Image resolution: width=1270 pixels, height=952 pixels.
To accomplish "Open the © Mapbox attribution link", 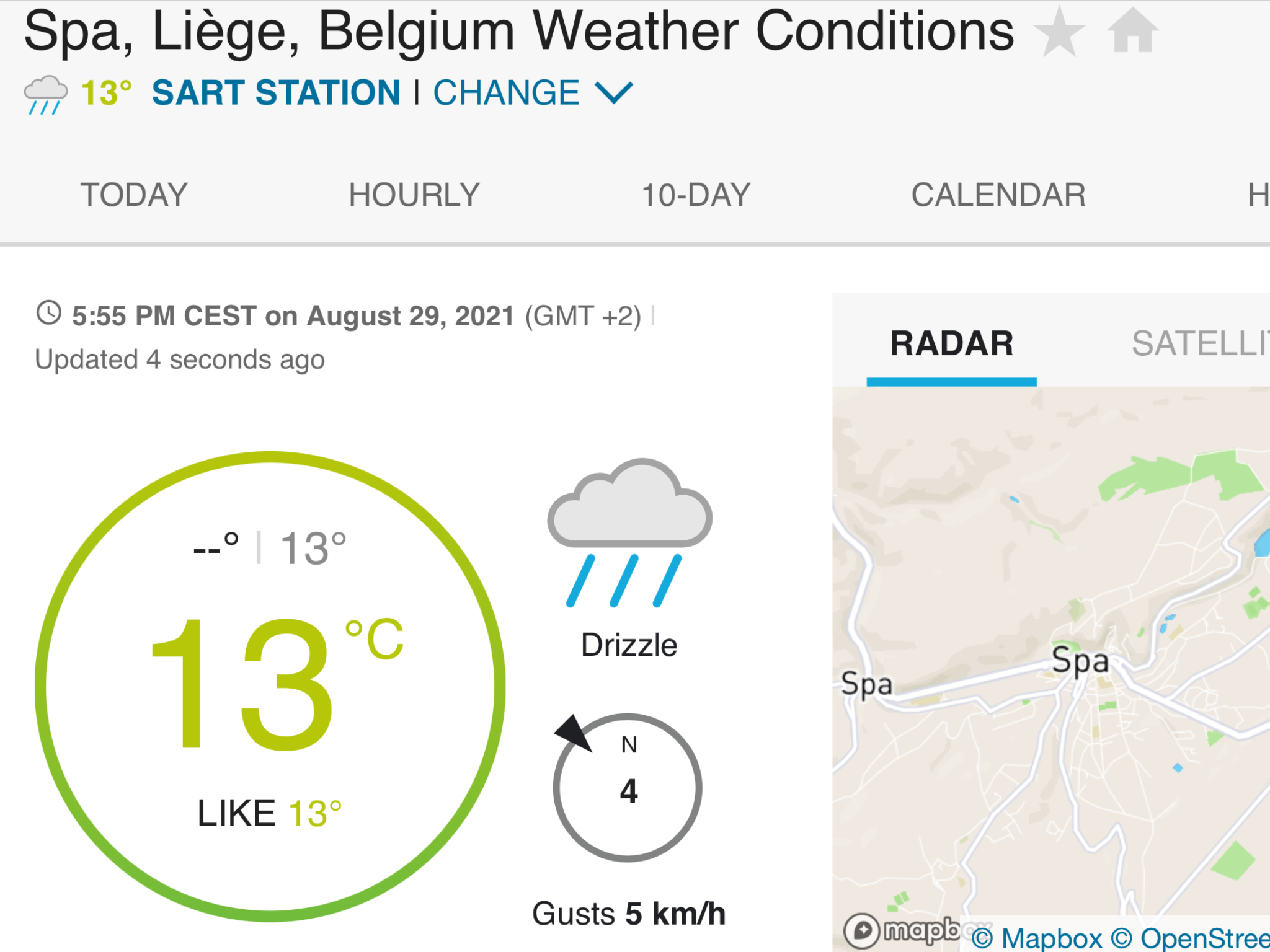I will [x=1036, y=938].
